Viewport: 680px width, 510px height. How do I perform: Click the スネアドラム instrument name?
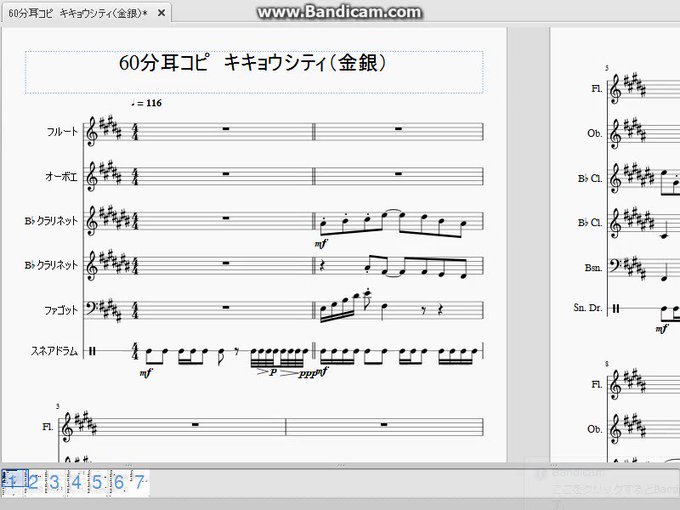click(54, 350)
